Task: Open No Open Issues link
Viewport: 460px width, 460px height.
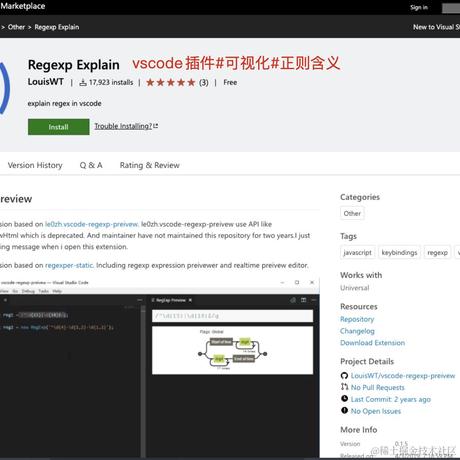Action: pyautogui.click(x=376, y=411)
